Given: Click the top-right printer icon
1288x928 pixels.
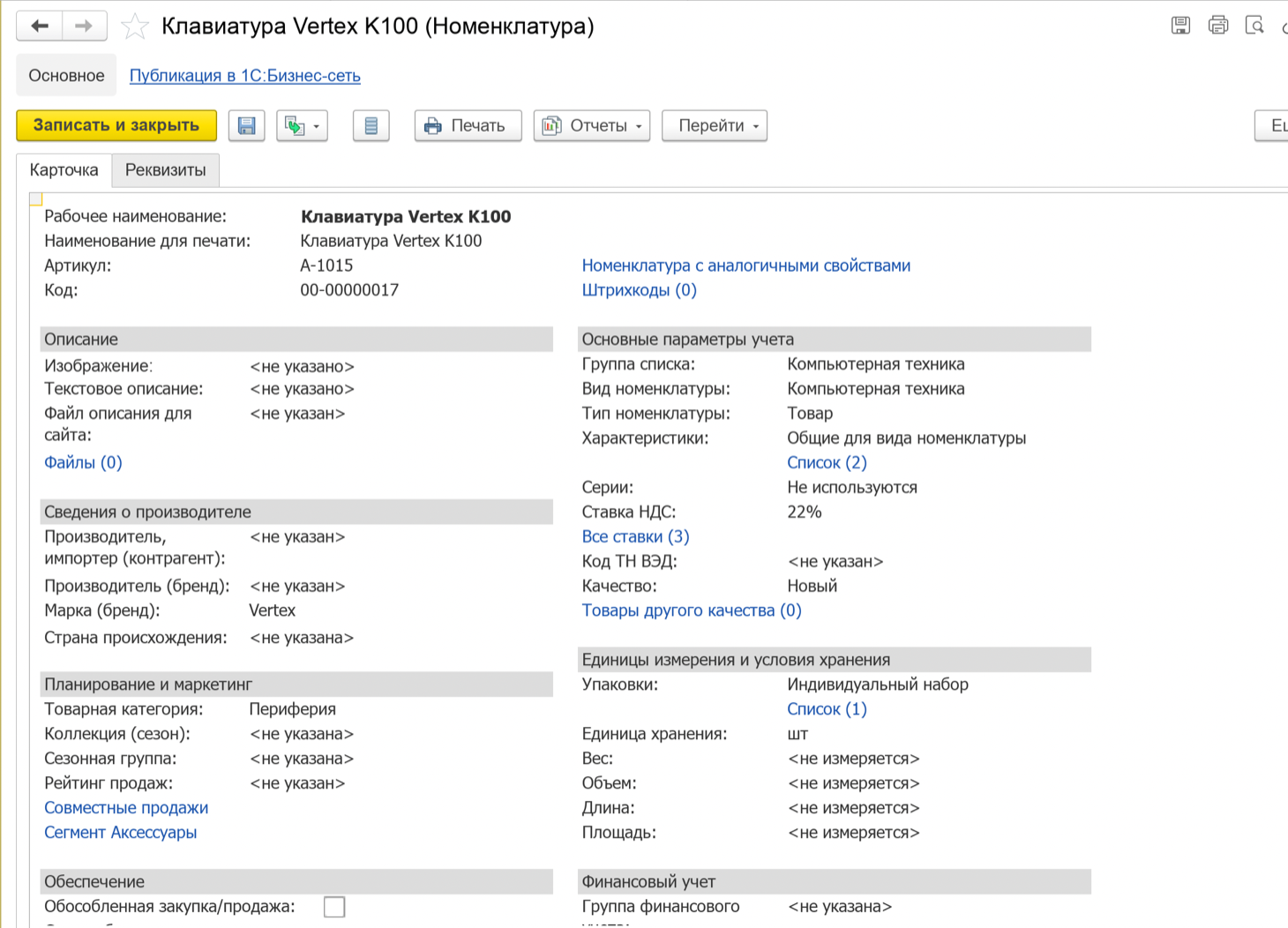Looking at the screenshot, I should 1218,26.
